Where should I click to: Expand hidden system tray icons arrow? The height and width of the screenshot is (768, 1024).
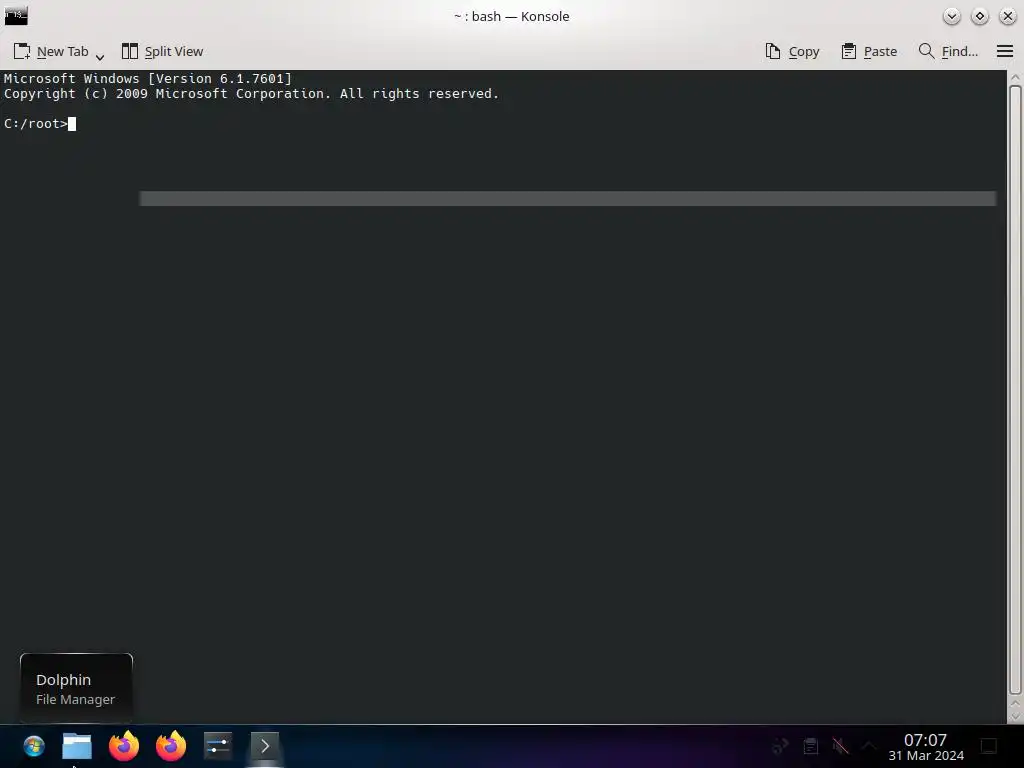pyautogui.click(x=869, y=746)
